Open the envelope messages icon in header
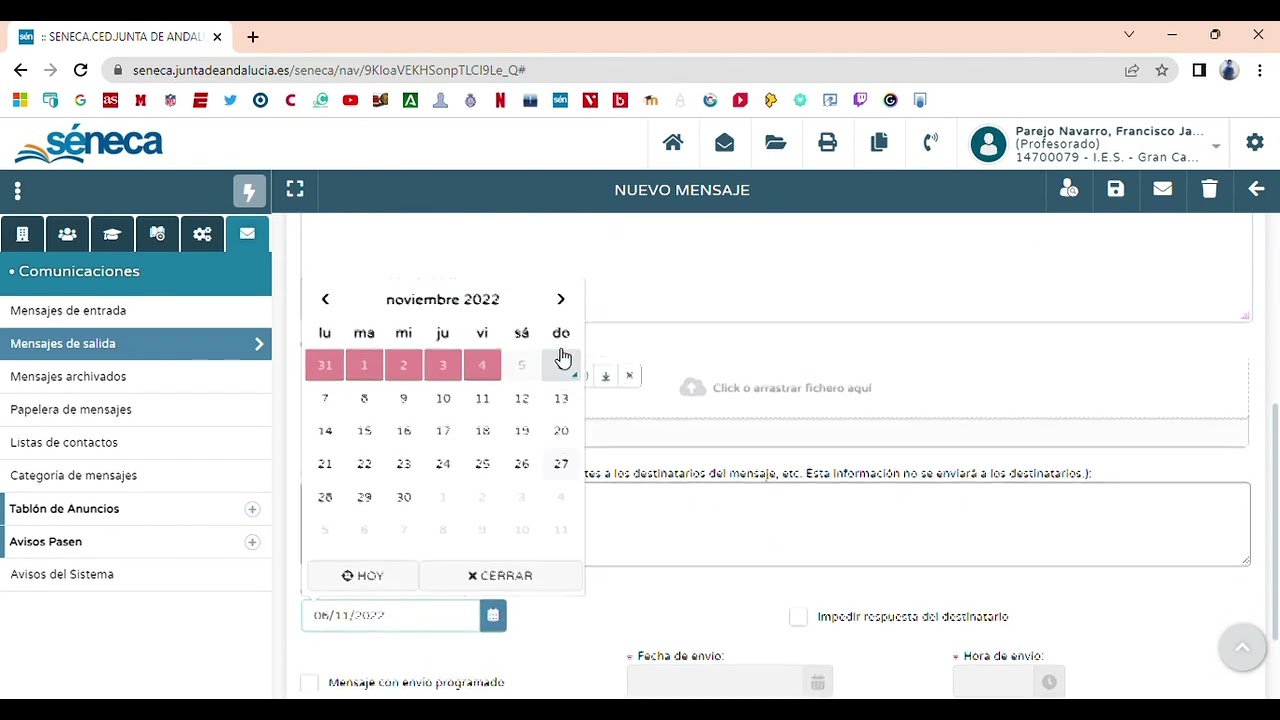1280x720 pixels. [x=725, y=143]
